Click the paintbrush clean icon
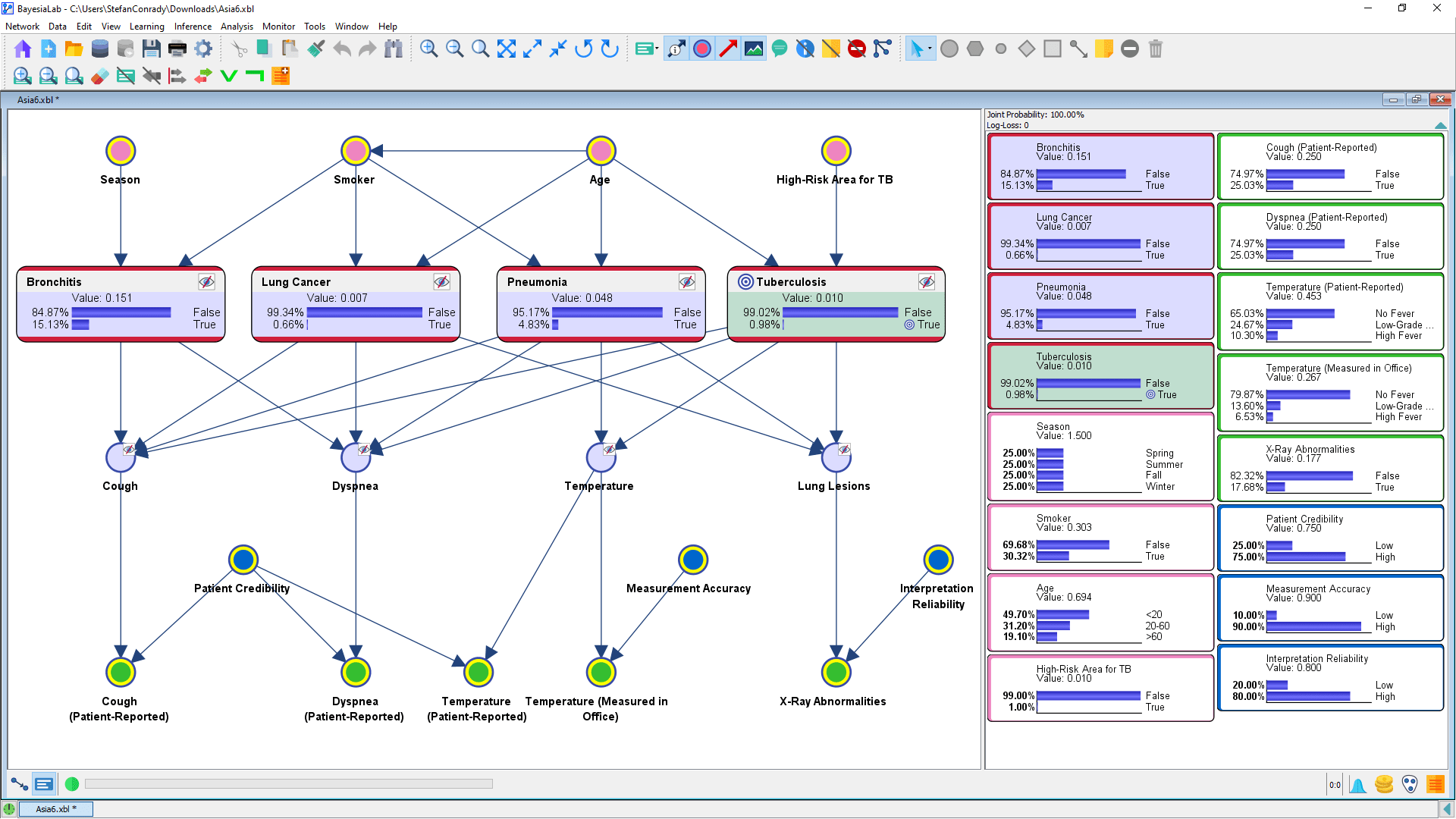Screen dimensions: 1456x819 (315, 49)
